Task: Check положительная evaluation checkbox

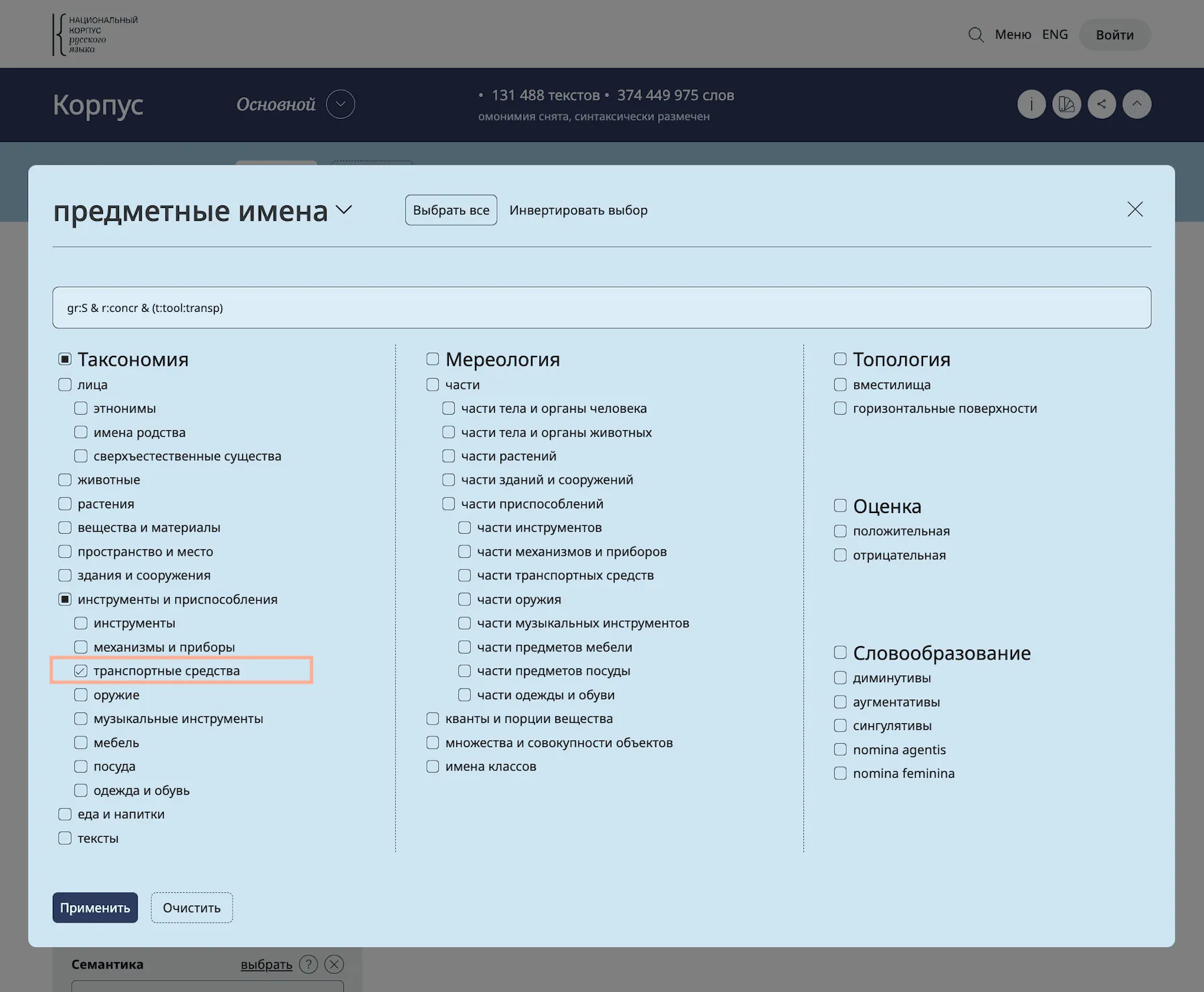Action: [x=840, y=531]
